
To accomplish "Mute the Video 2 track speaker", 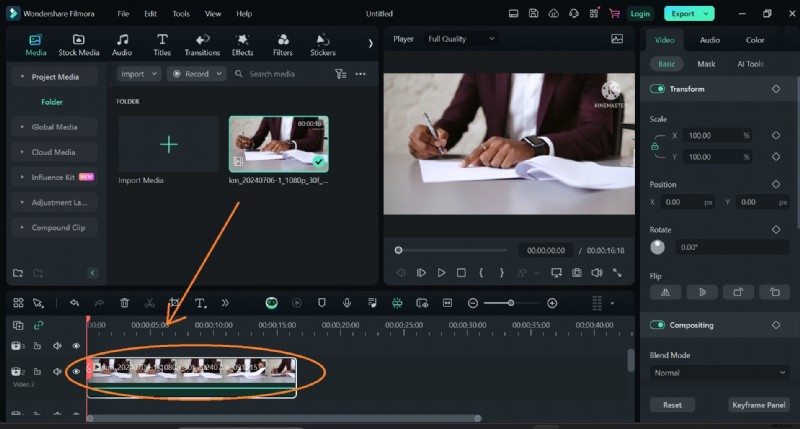I will [x=57, y=371].
